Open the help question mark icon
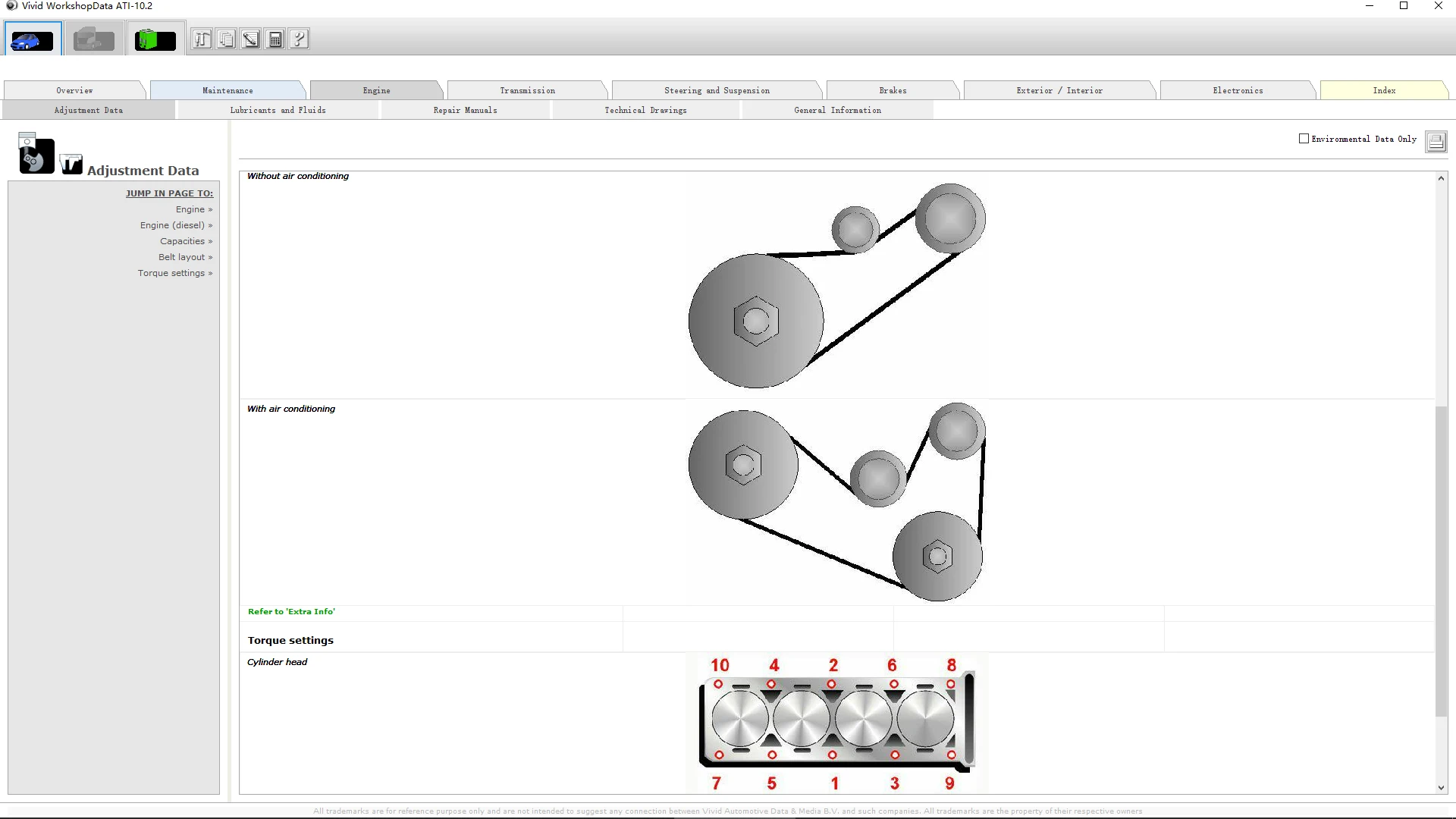This screenshot has height=819, width=1456. click(x=300, y=39)
